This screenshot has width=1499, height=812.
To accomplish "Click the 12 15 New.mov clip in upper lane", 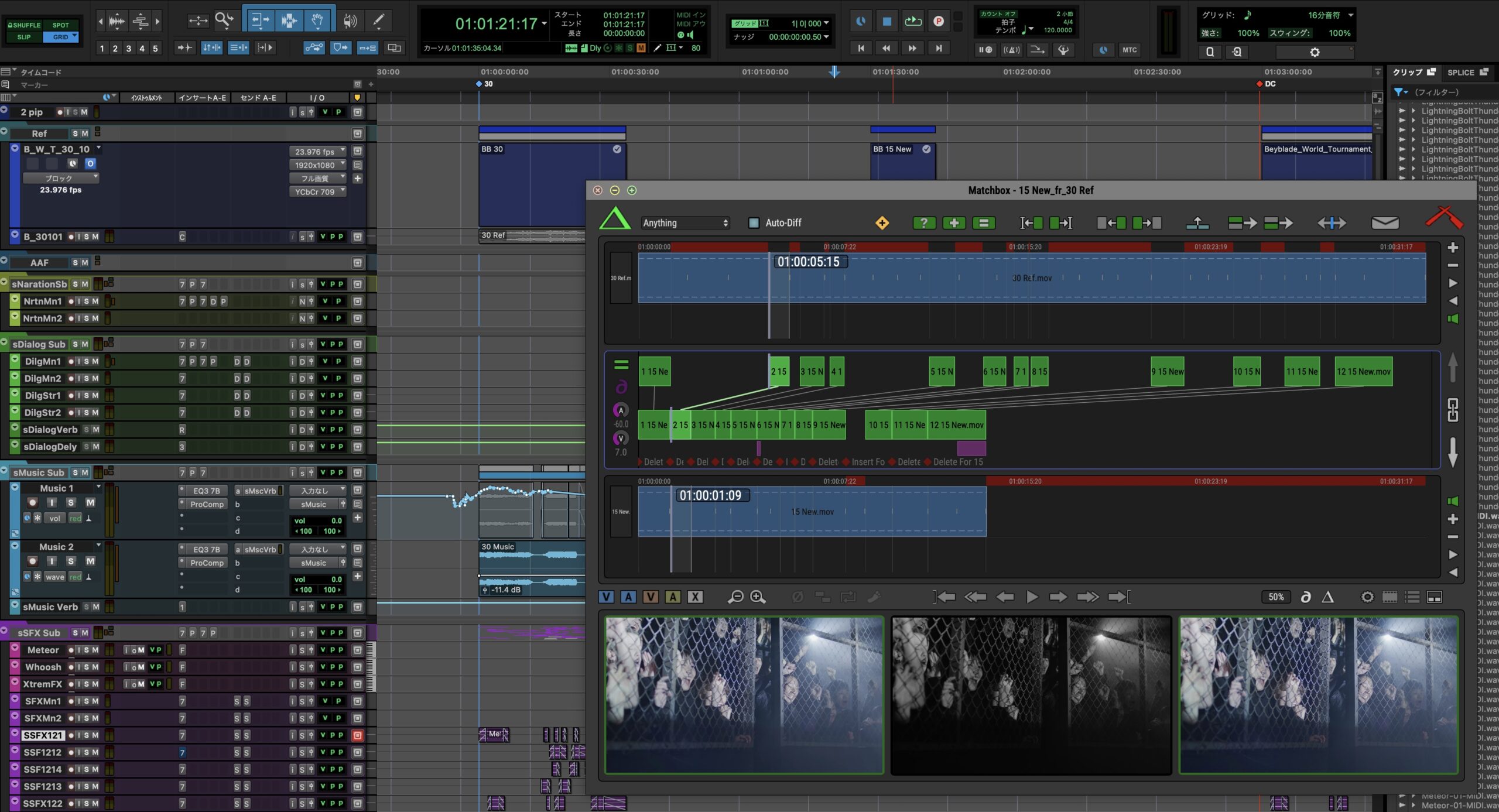I will coord(1364,371).
